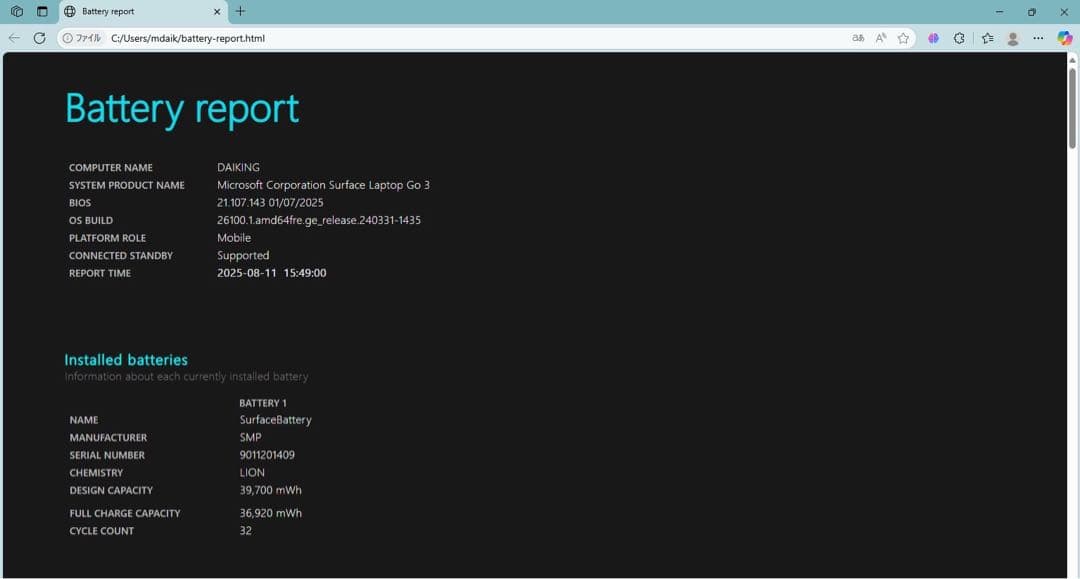Refresh the battery report page
Image resolution: width=1080 pixels, height=579 pixels.
click(40, 38)
